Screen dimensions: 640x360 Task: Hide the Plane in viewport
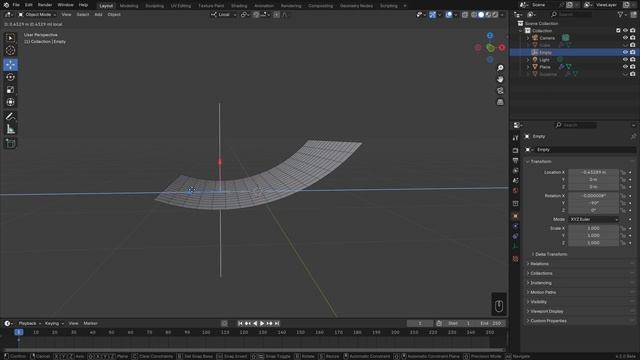click(625, 67)
